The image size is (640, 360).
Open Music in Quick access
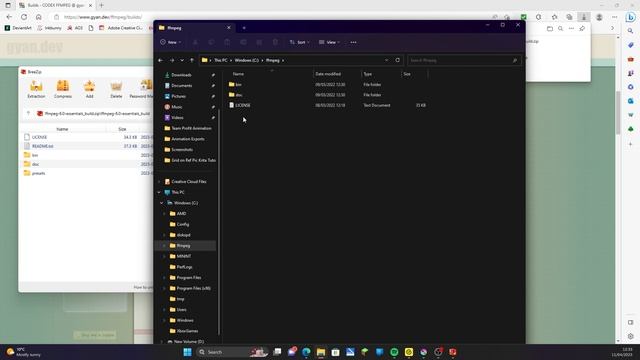(x=177, y=107)
